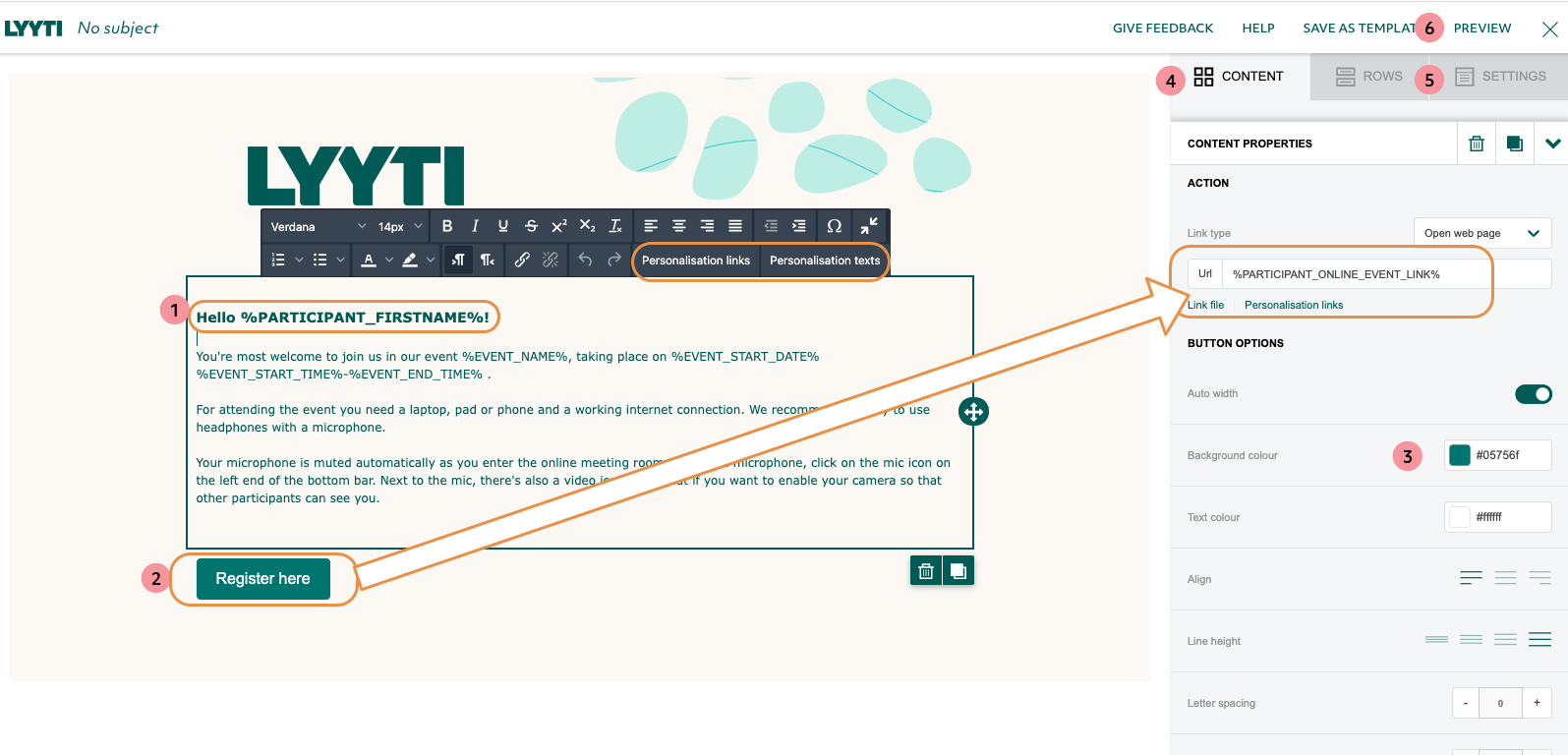Image resolution: width=1568 pixels, height=755 pixels.
Task: Set left-to-right text direction
Action: 458,261
